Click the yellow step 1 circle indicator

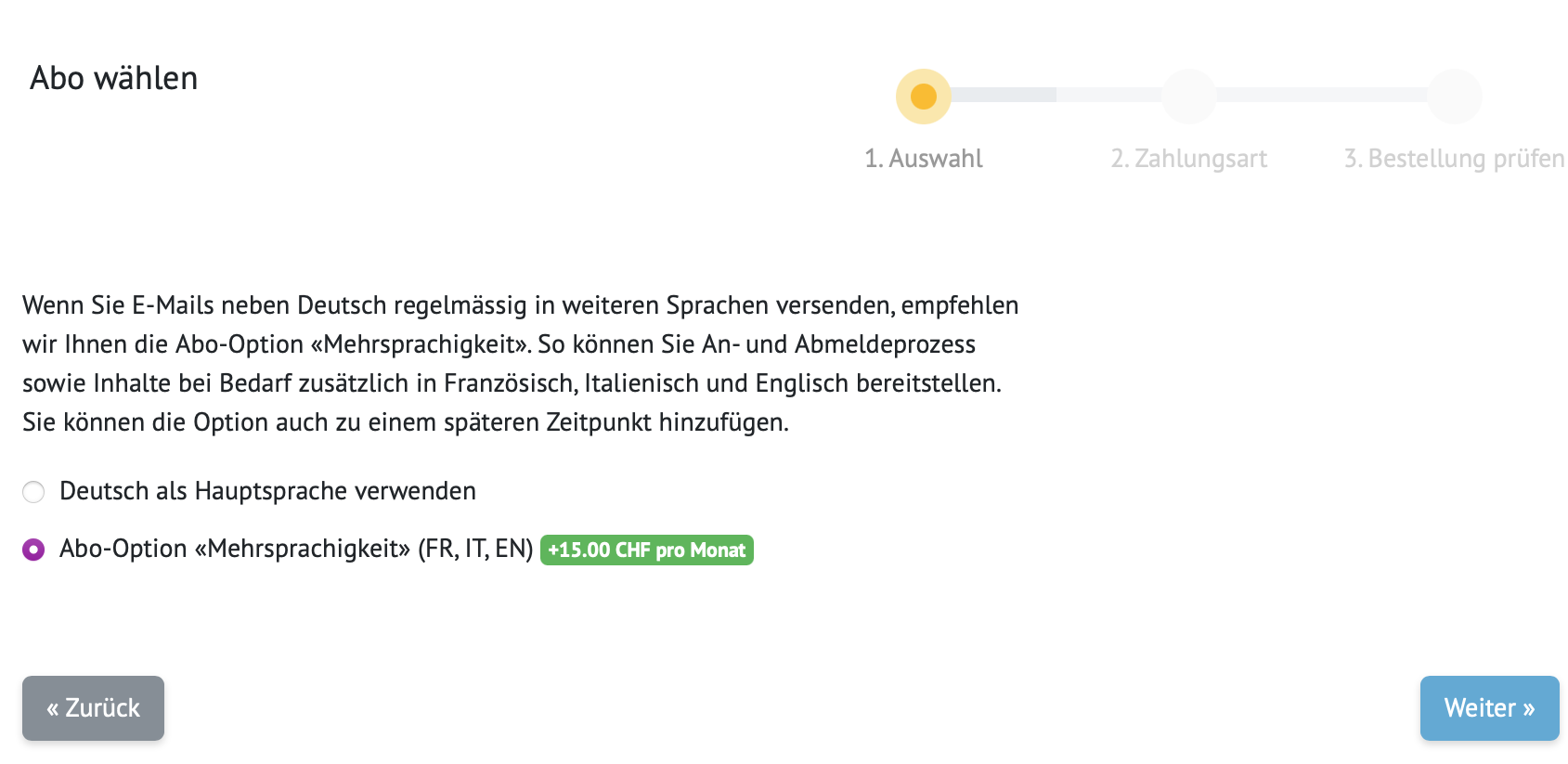pyautogui.click(x=923, y=96)
